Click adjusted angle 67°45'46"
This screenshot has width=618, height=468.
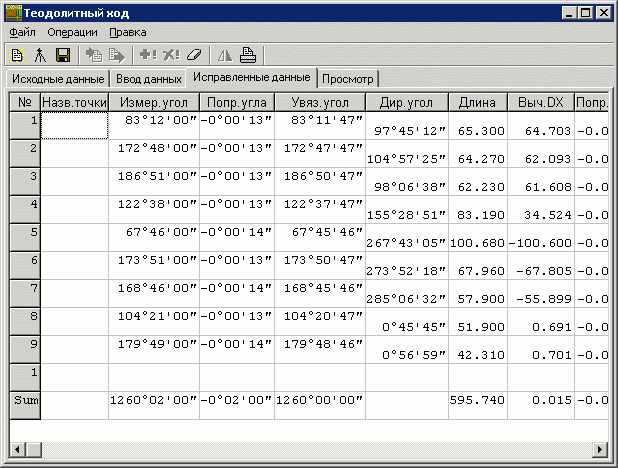(327, 232)
